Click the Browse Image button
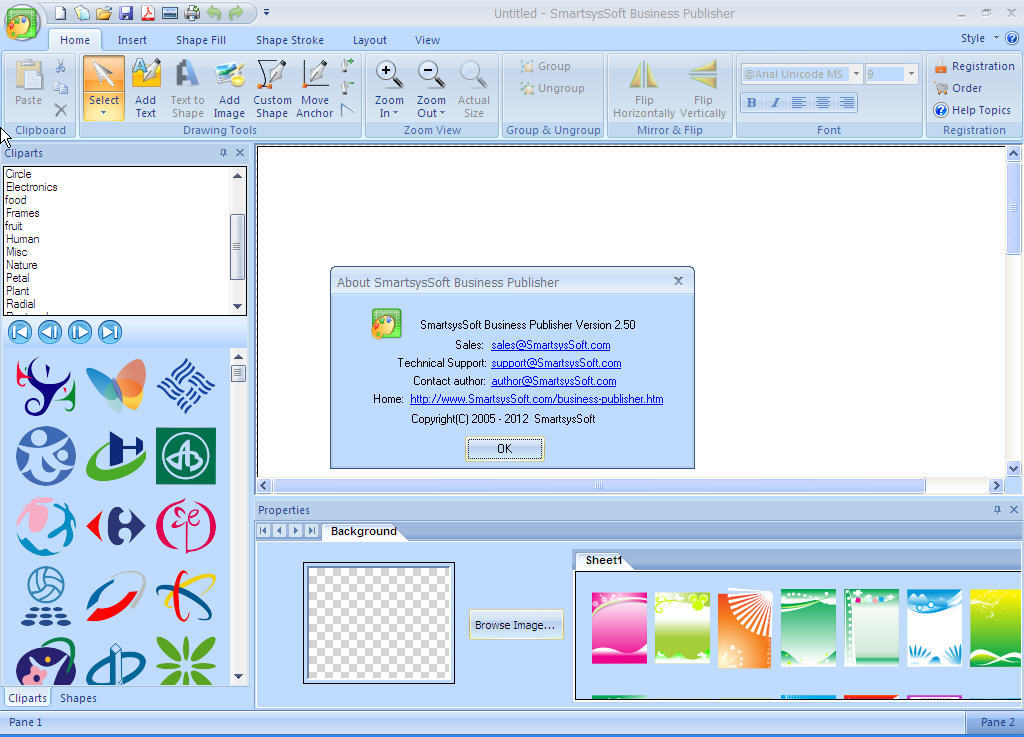The width and height of the screenshot is (1024, 737). click(x=515, y=625)
